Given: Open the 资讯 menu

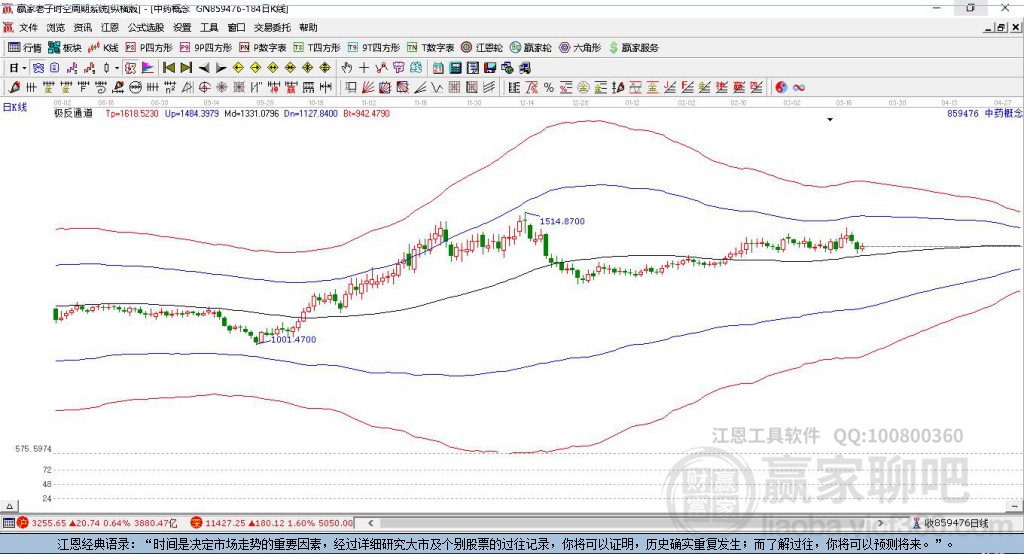Looking at the screenshot, I should (82, 27).
